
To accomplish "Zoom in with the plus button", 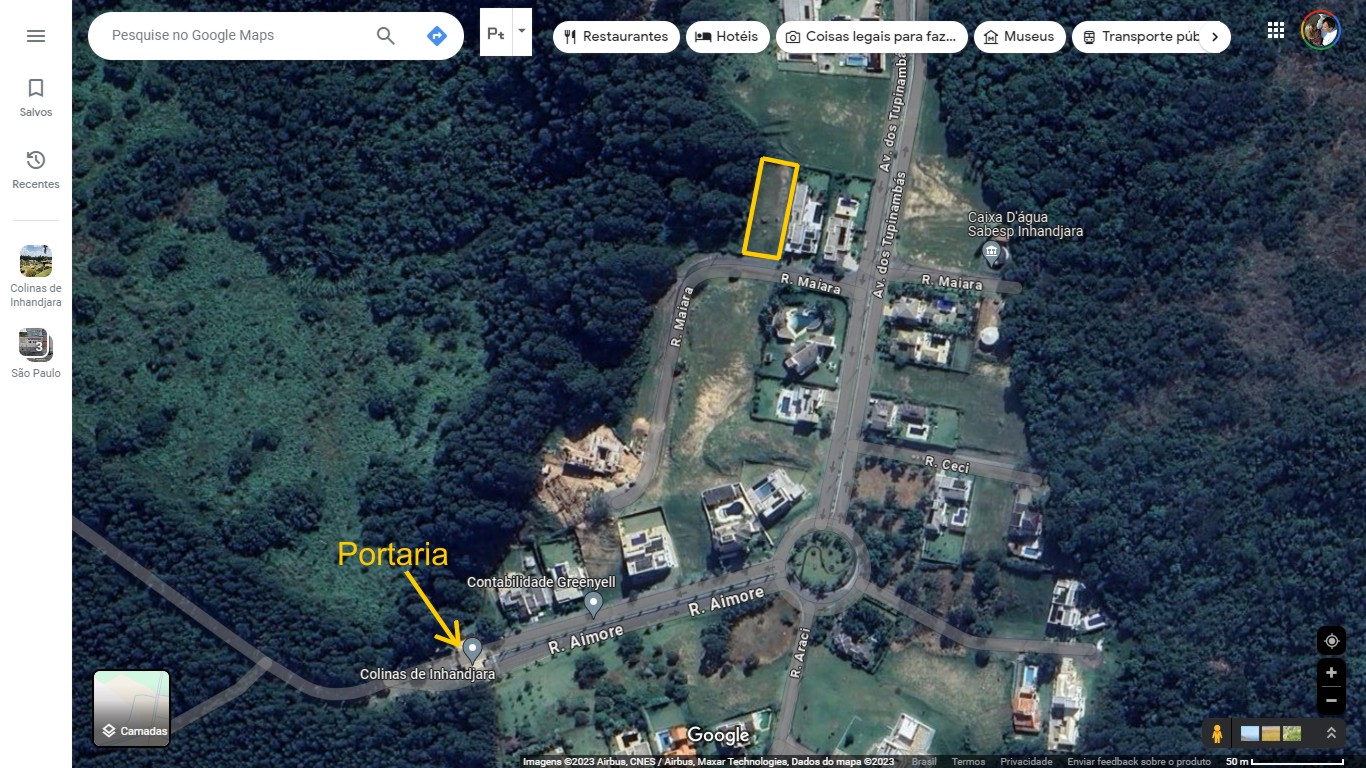I will (x=1331, y=673).
